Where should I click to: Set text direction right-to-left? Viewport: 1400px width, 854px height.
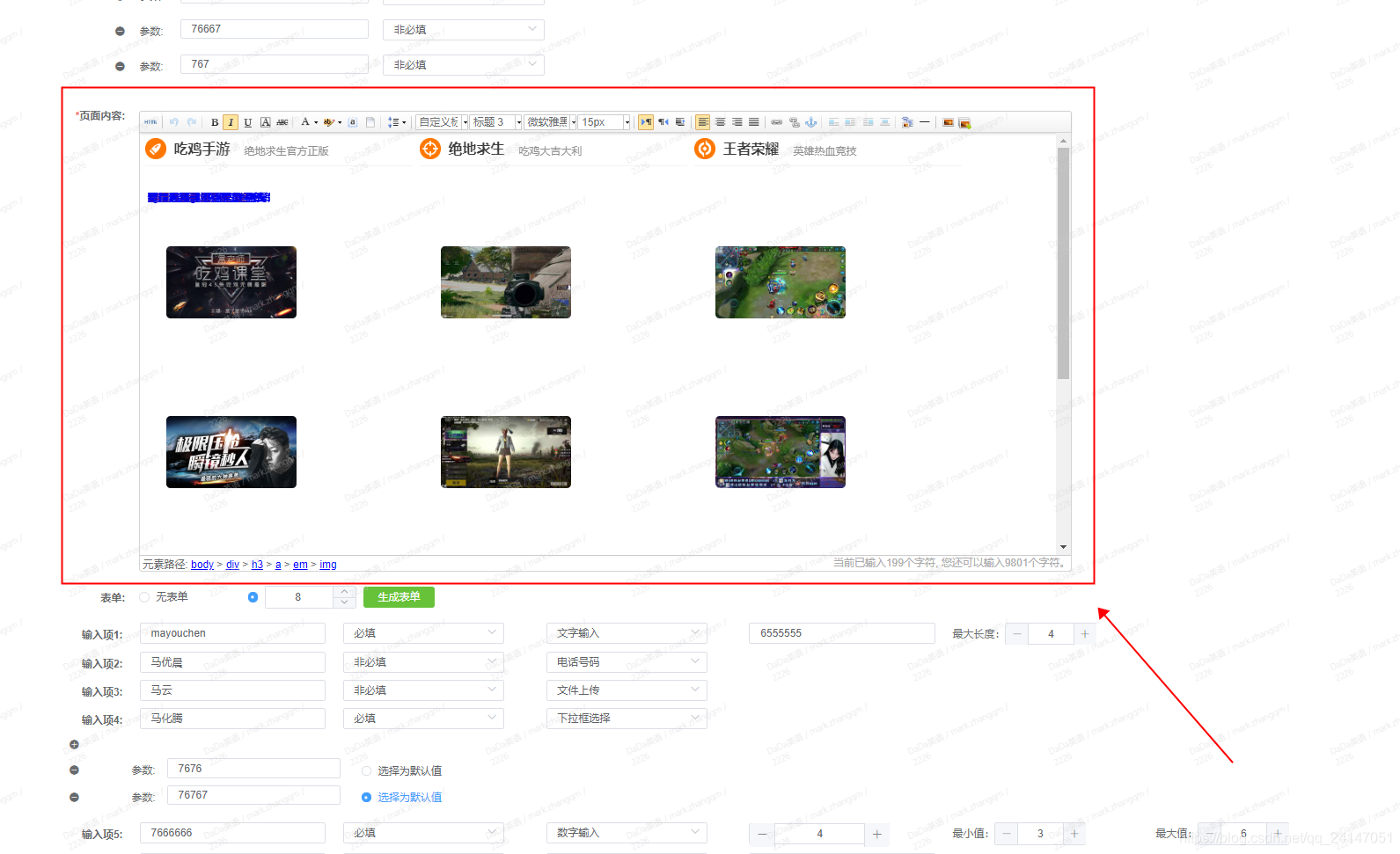pos(663,122)
